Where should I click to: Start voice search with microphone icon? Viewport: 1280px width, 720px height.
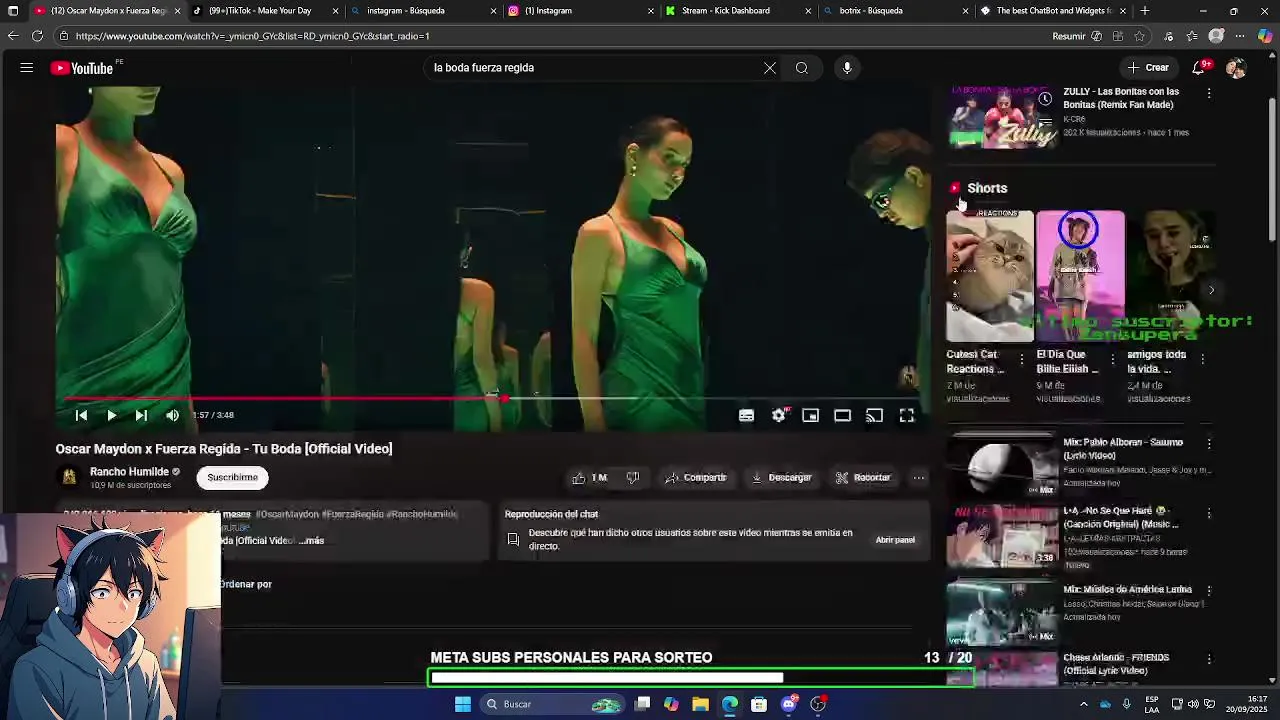847,68
